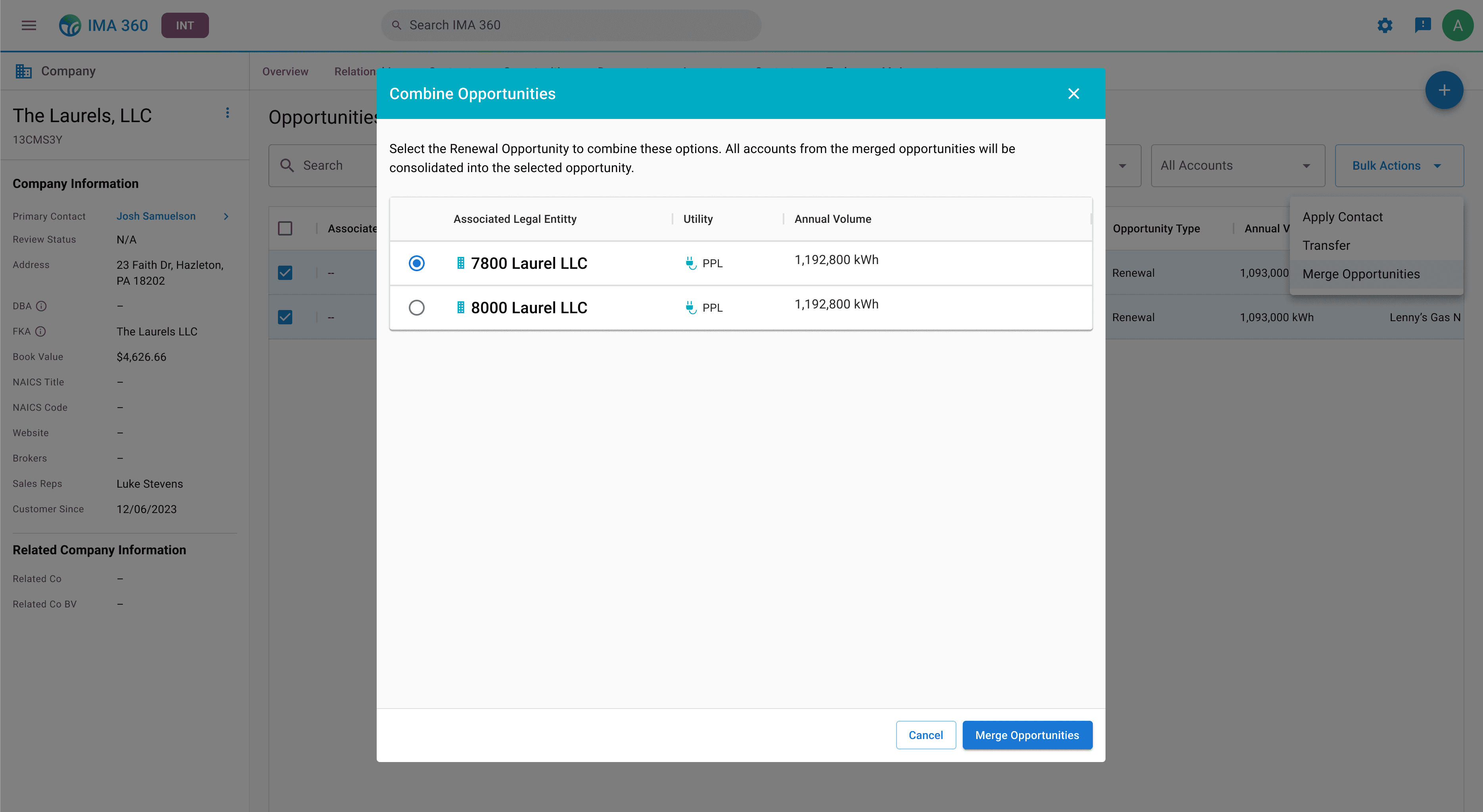Expand the Bulk Actions dropdown

(x=1399, y=166)
